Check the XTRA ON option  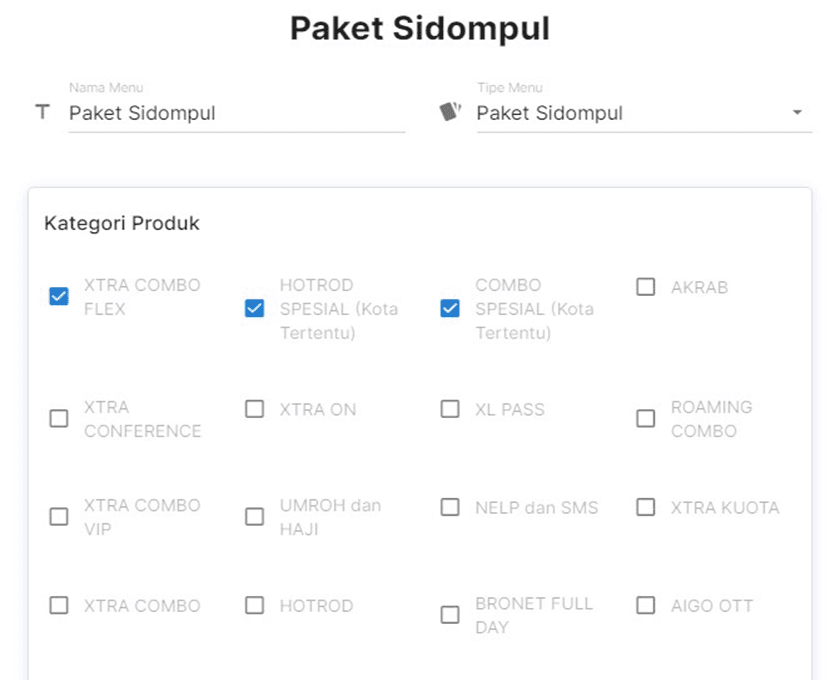(x=255, y=409)
